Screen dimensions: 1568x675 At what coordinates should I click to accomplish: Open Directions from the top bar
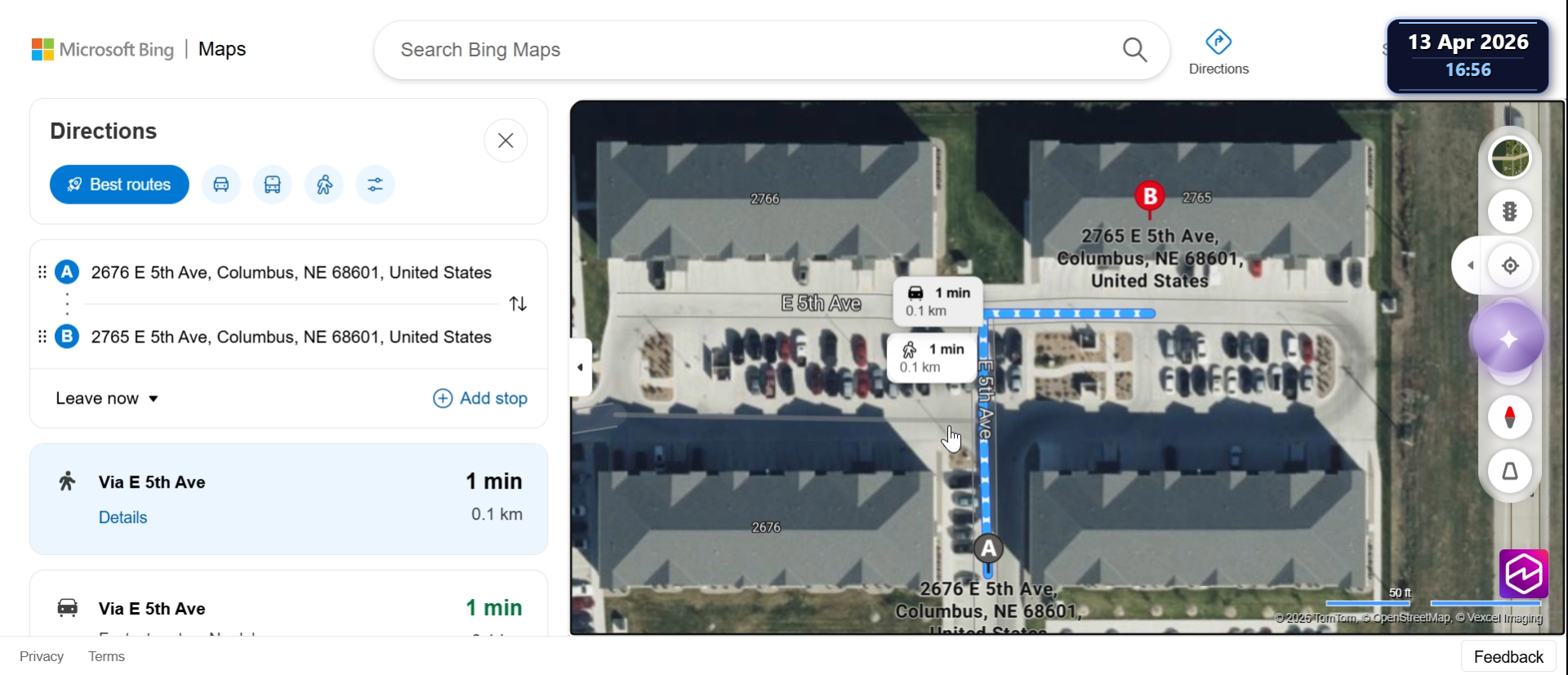tap(1218, 52)
